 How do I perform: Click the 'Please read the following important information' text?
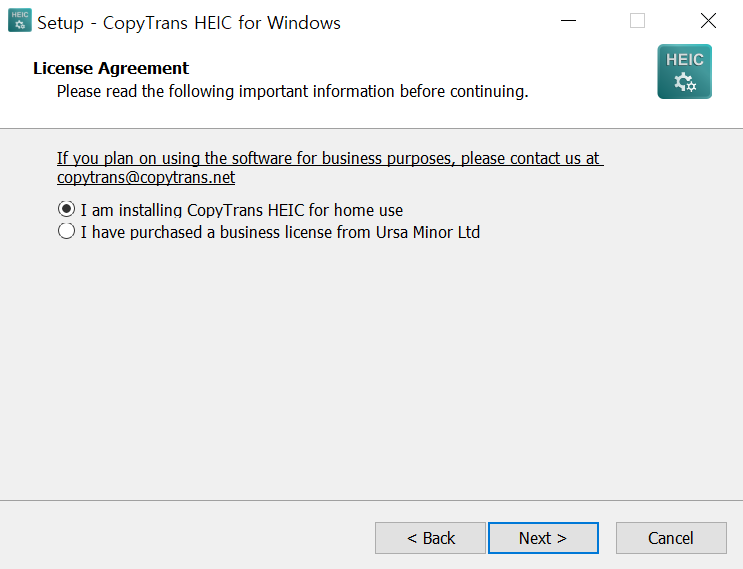pos(292,91)
